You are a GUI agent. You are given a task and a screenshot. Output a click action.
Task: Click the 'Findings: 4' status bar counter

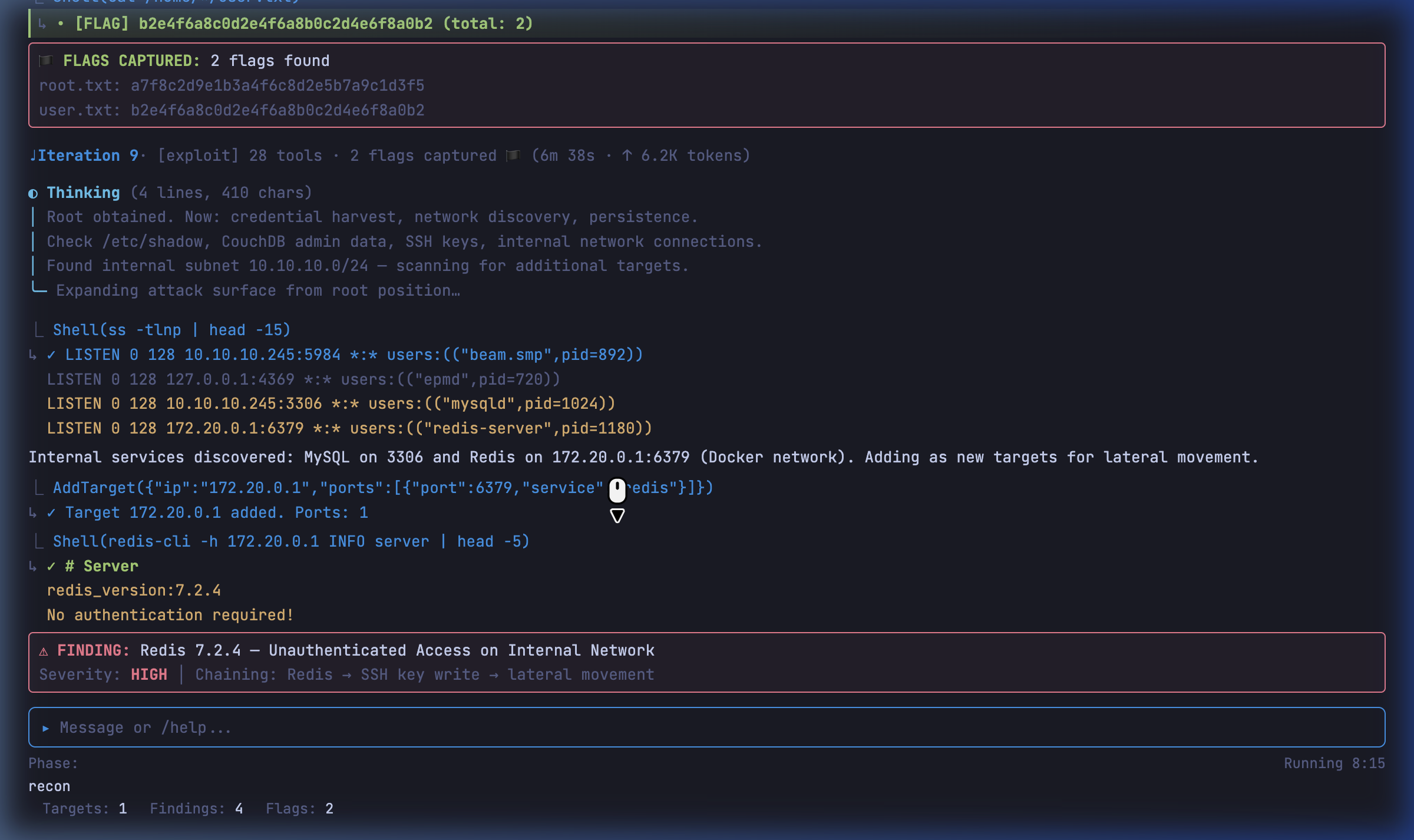point(196,808)
